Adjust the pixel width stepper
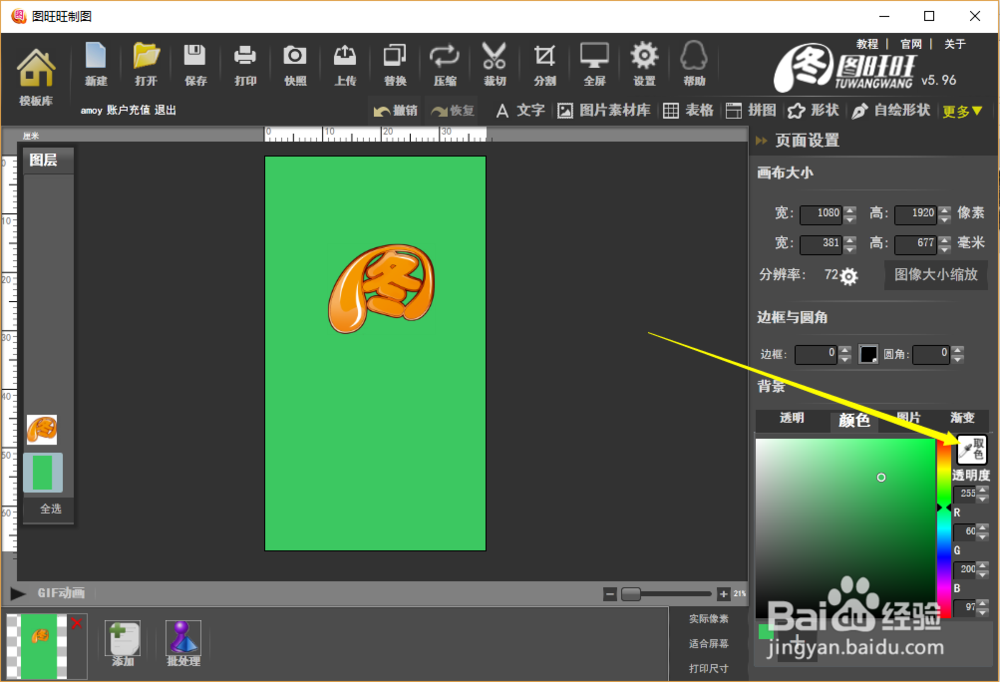 849,214
